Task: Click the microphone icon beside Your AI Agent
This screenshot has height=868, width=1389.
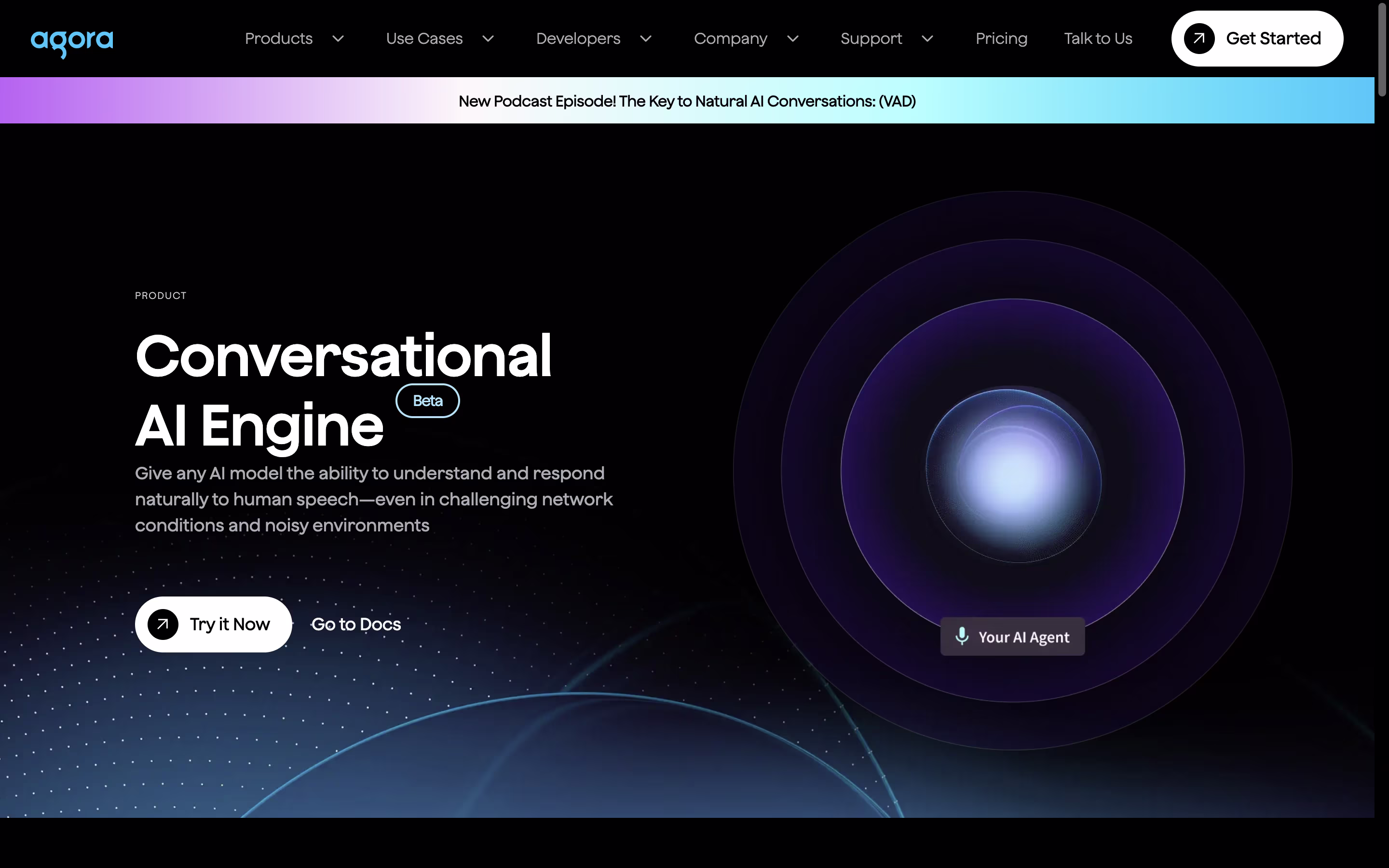Action: click(x=962, y=636)
